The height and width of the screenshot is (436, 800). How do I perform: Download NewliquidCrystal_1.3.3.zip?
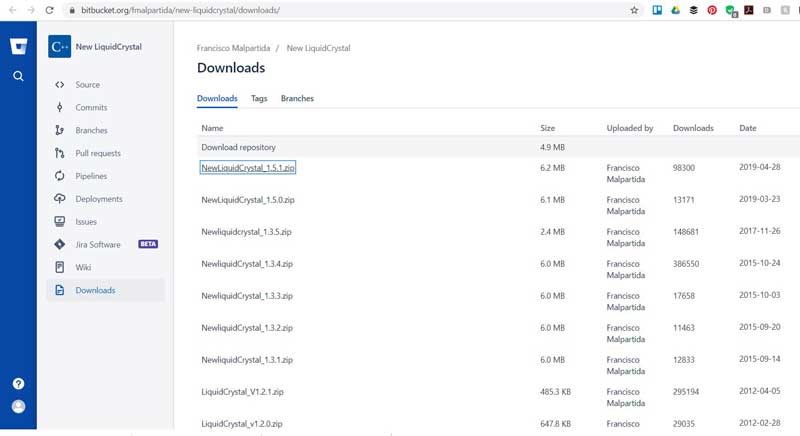pos(247,296)
